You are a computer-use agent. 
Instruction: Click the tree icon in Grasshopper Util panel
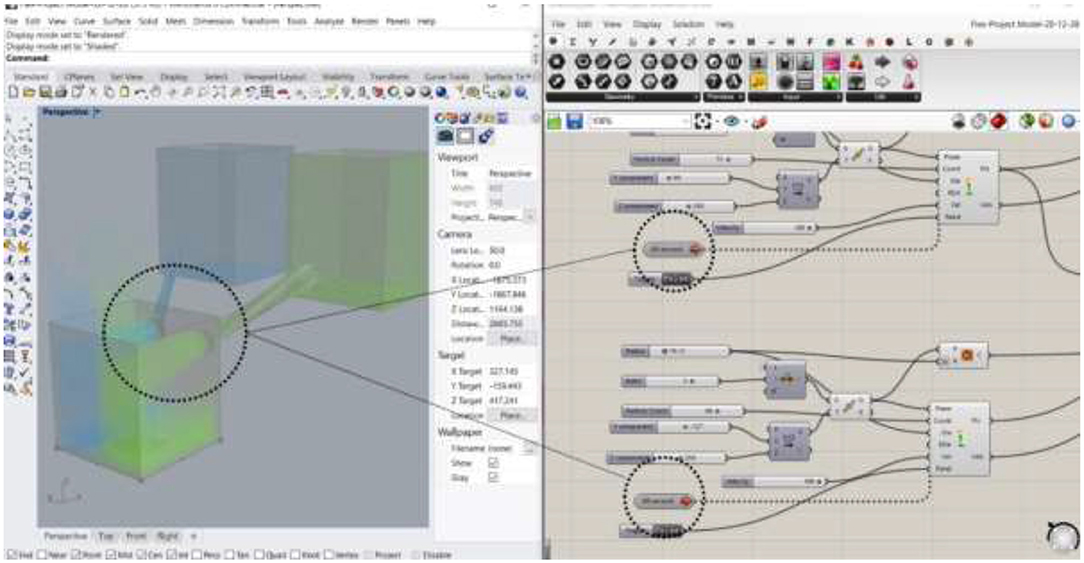click(856, 82)
